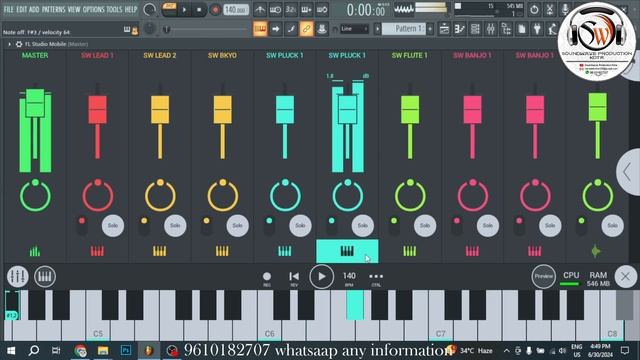This screenshot has height=360, width=640.
Task: Open the mixer icon in top toolbar
Action: point(491,29)
